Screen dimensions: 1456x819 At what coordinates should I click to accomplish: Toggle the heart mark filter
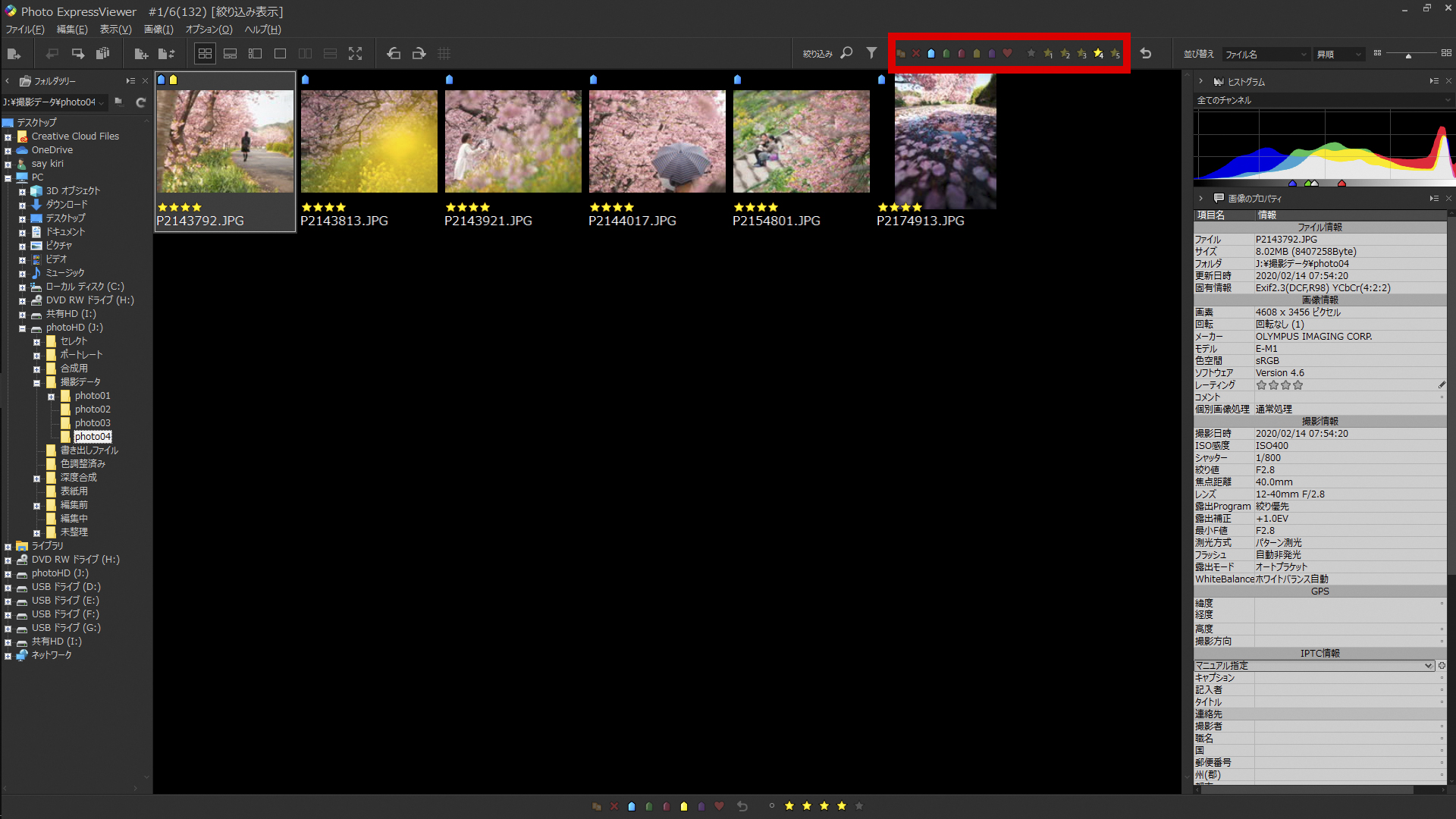coord(1007,53)
